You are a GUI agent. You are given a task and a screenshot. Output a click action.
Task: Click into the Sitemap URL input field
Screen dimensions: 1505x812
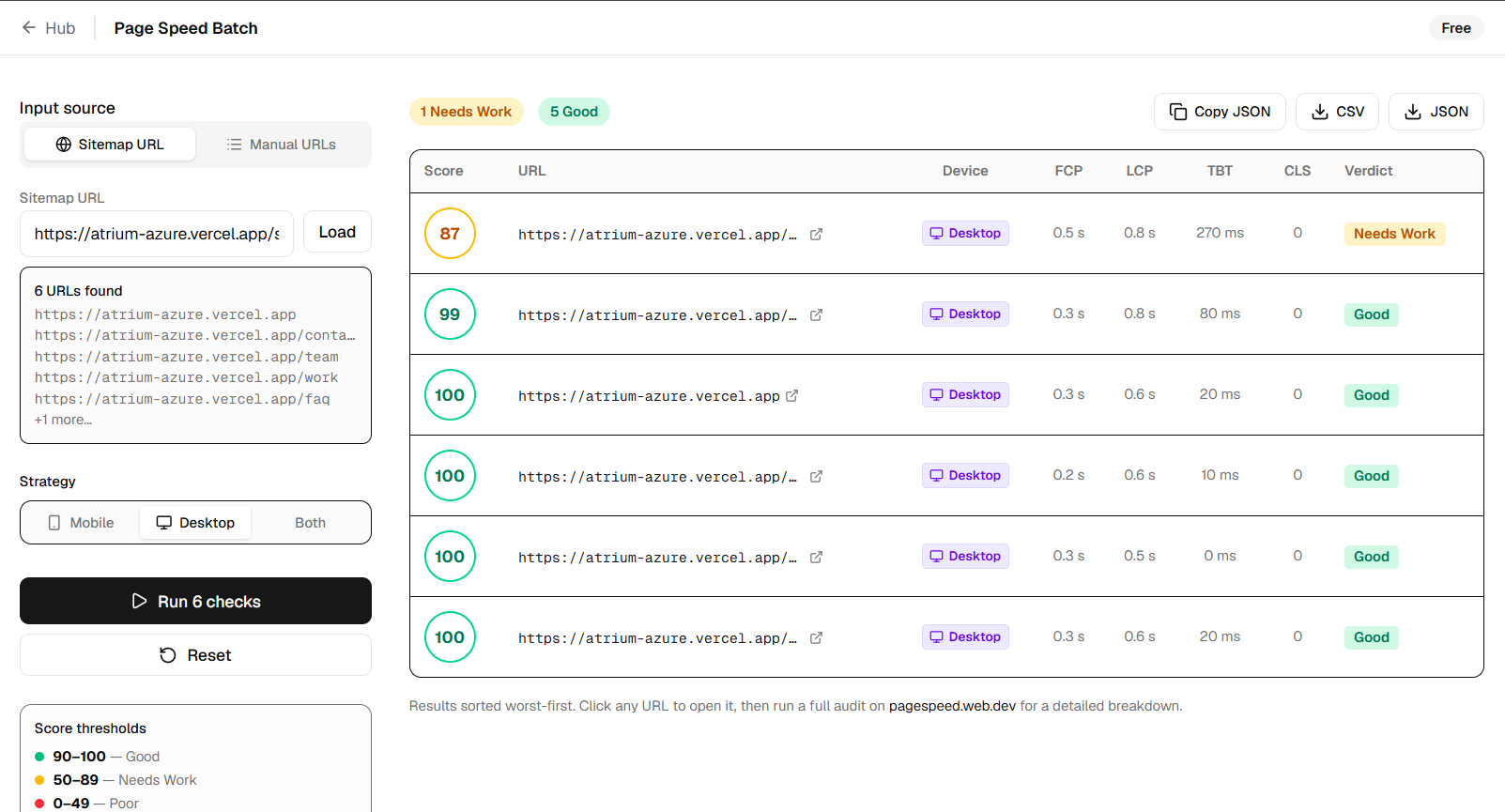pyautogui.click(x=157, y=234)
